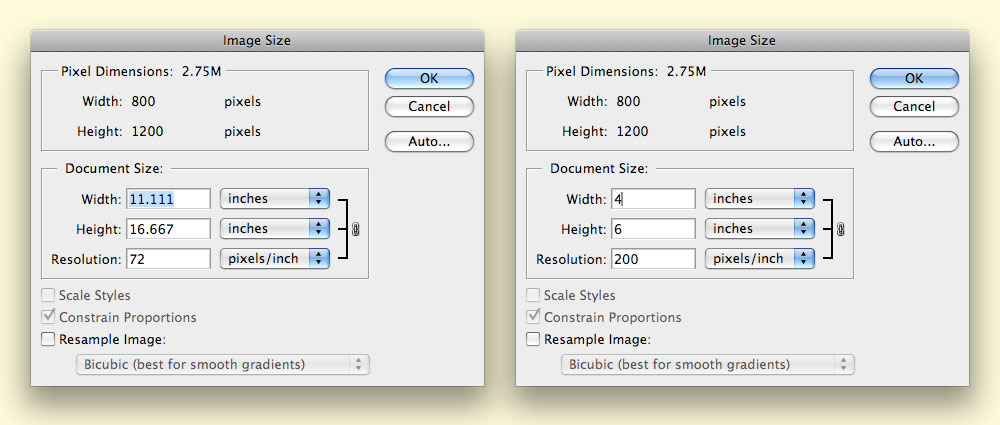
Task: Open width units dropdown in the 4-inch dialog
Action: click(760, 199)
